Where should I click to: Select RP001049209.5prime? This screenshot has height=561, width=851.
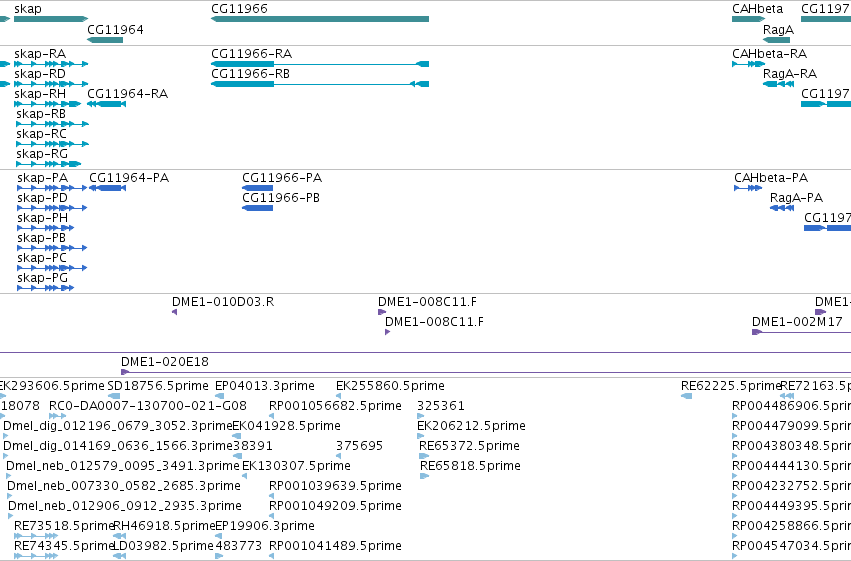pos(272,516)
